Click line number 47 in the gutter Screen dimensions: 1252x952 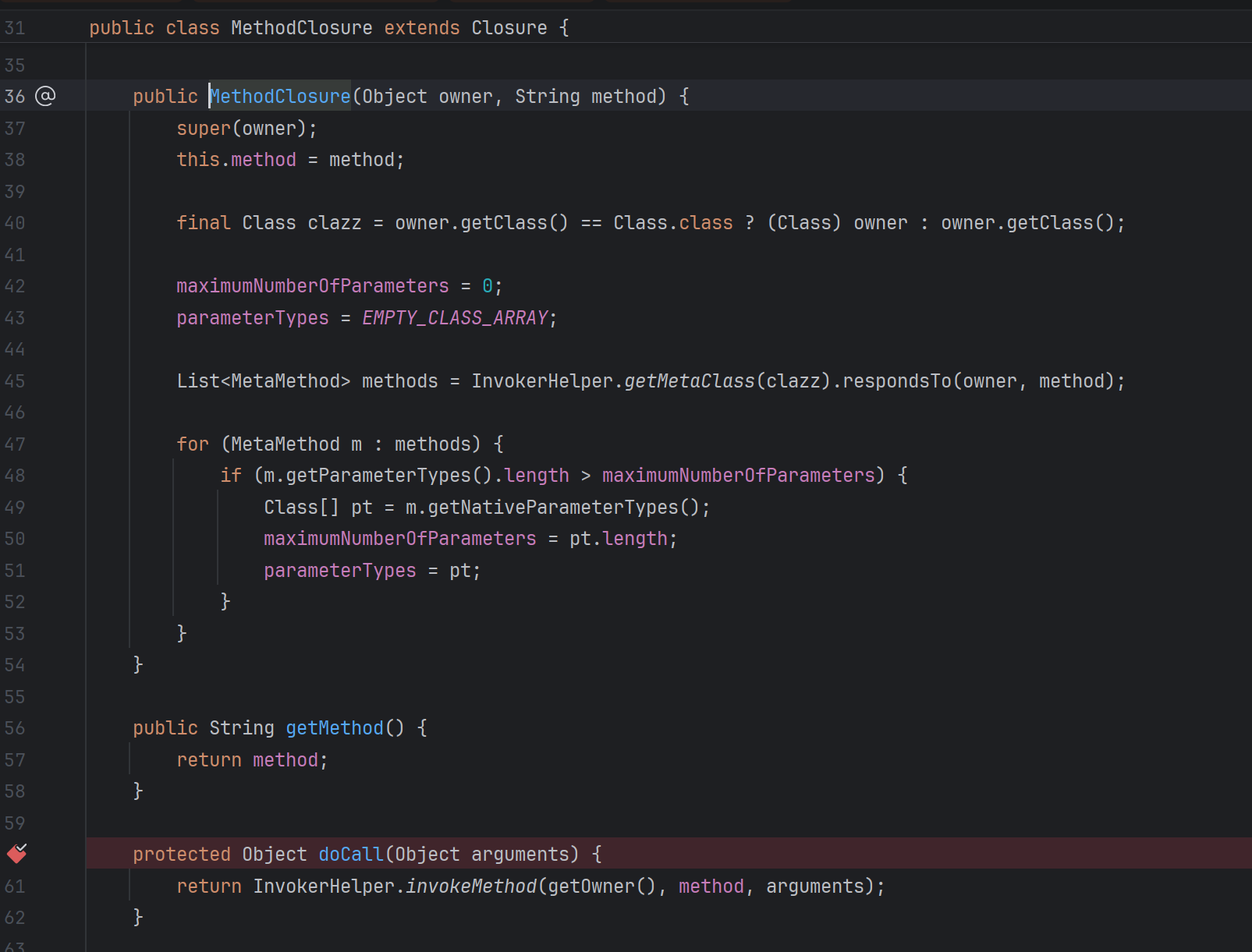[x=15, y=444]
